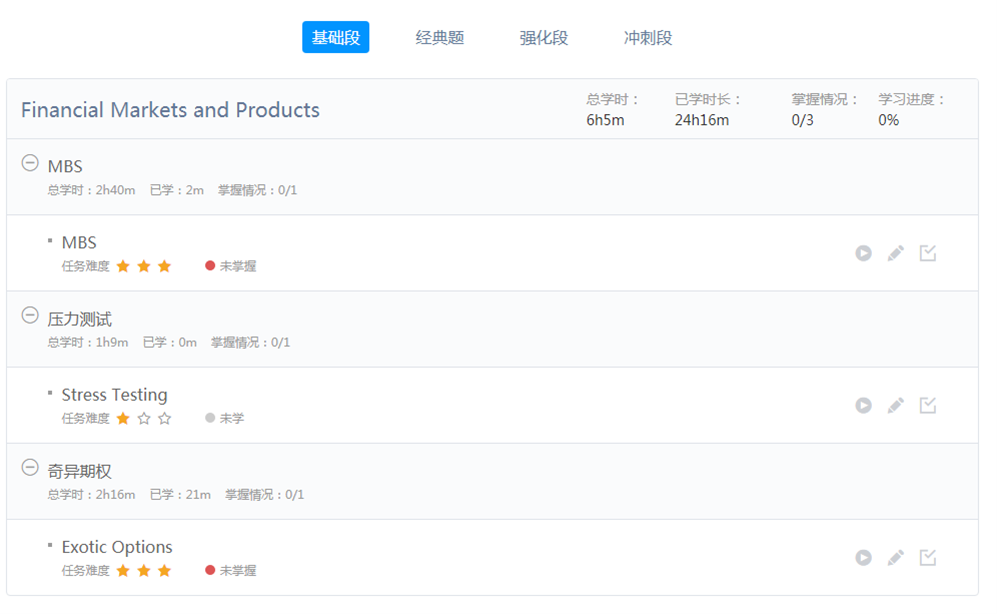The width and height of the screenshot is (997, 614).
Task: Play the Exotic Options lesson video
Action: click(863, 557)
